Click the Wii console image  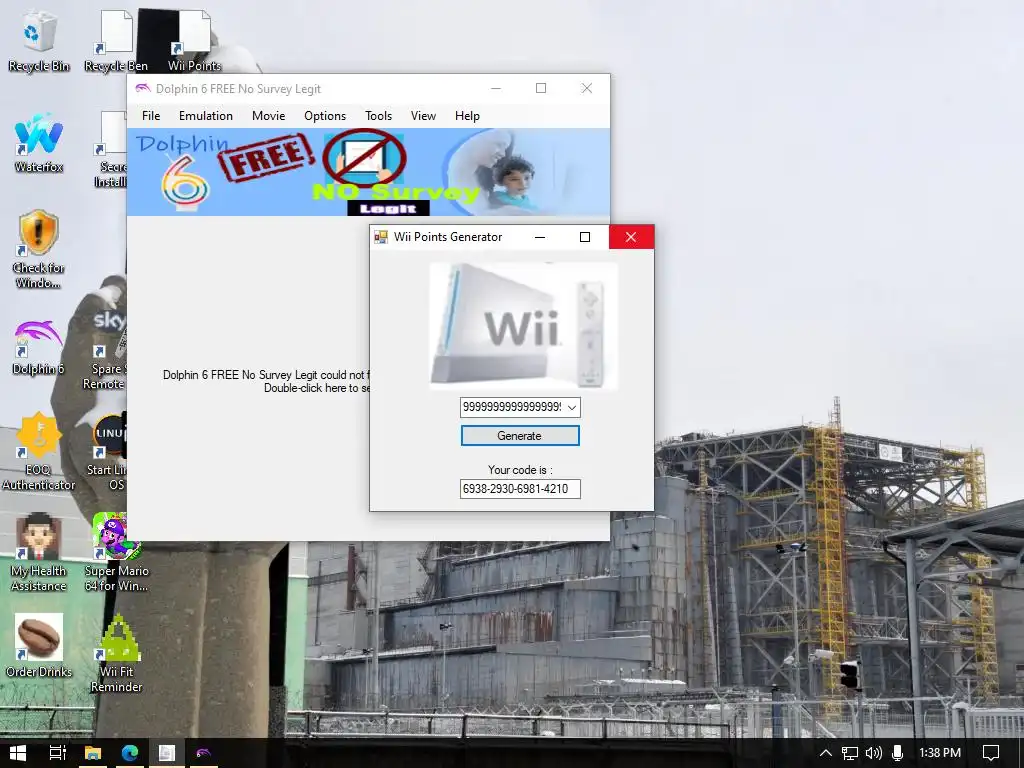coord(523,325)
